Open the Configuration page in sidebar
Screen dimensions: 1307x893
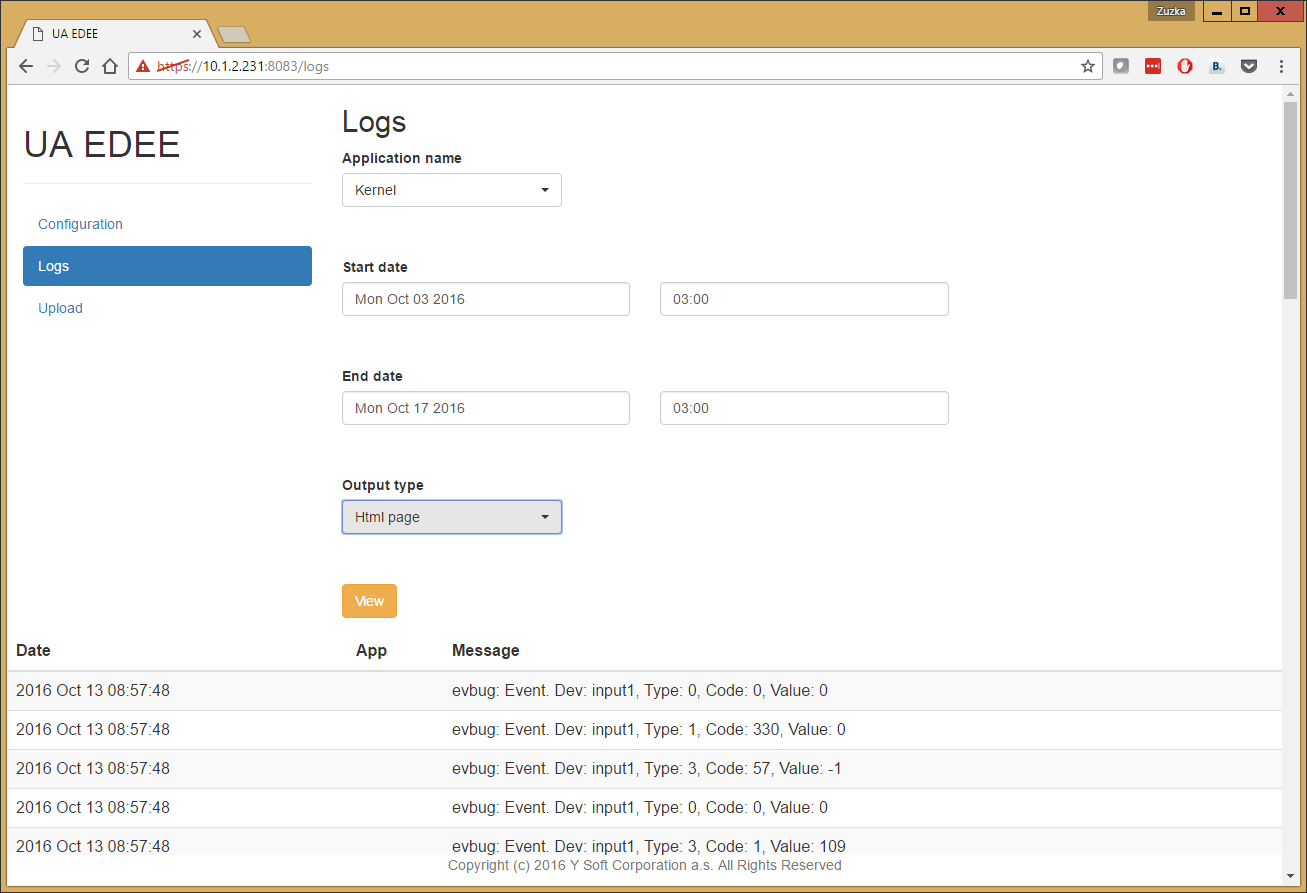(x=80, y=224)
